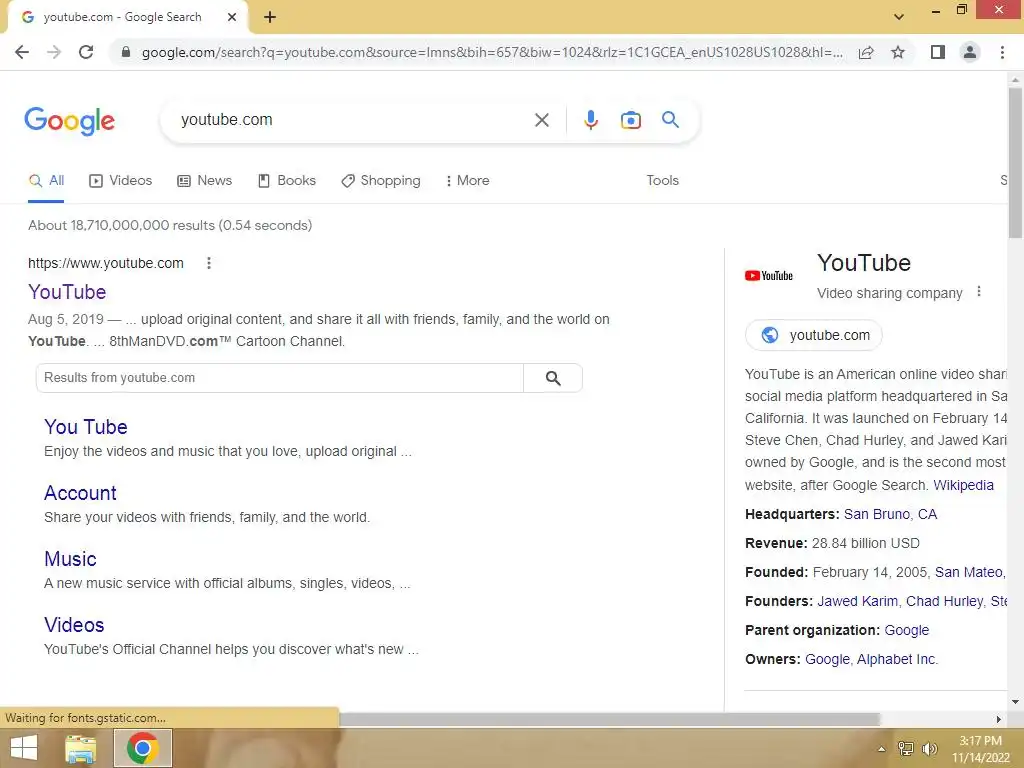The image size is (1024, 768).
Task: Open the three-dot options beside youtube.com result URL
Action: tap(209, 263)
